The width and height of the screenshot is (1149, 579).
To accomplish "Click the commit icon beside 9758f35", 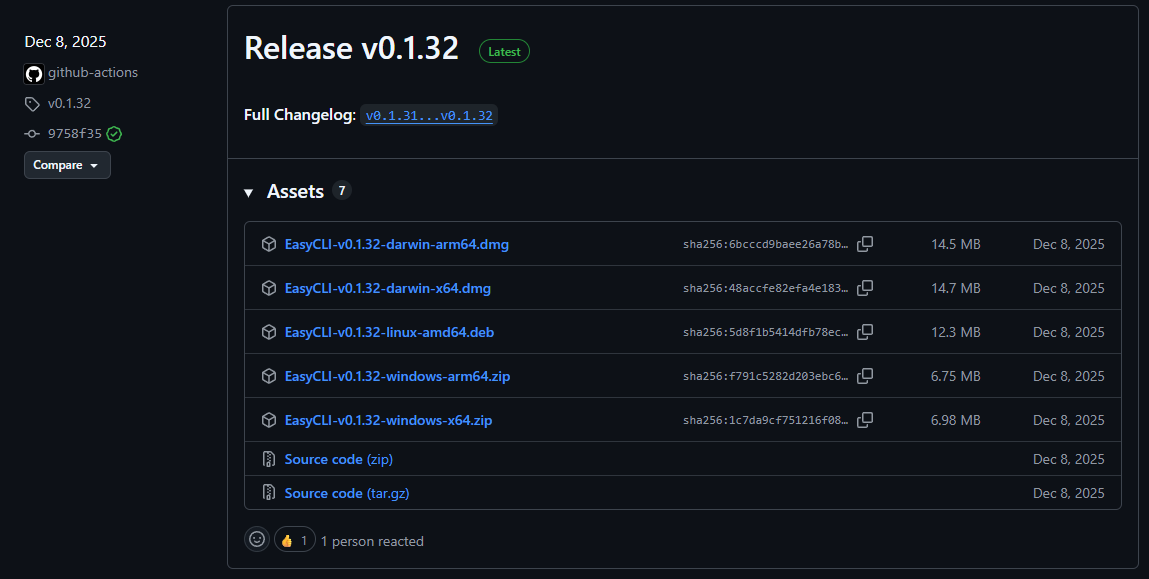I will click(32, 134).
